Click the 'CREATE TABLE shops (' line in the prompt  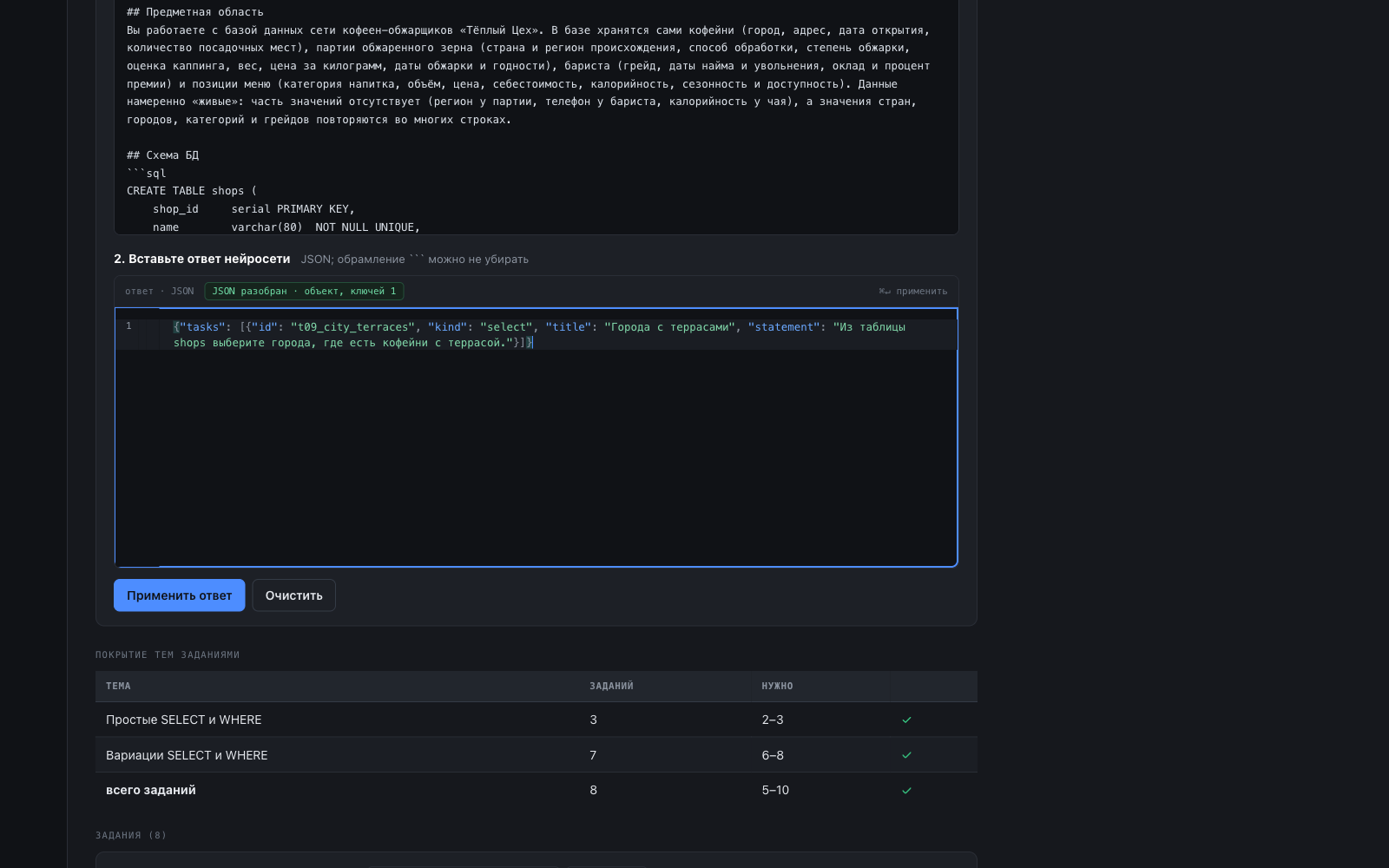tap(192, 191)
